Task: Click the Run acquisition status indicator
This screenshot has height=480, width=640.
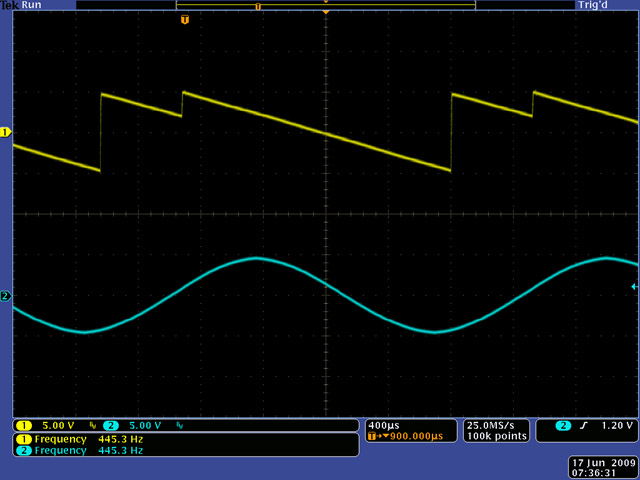Action: coord(32,5)
